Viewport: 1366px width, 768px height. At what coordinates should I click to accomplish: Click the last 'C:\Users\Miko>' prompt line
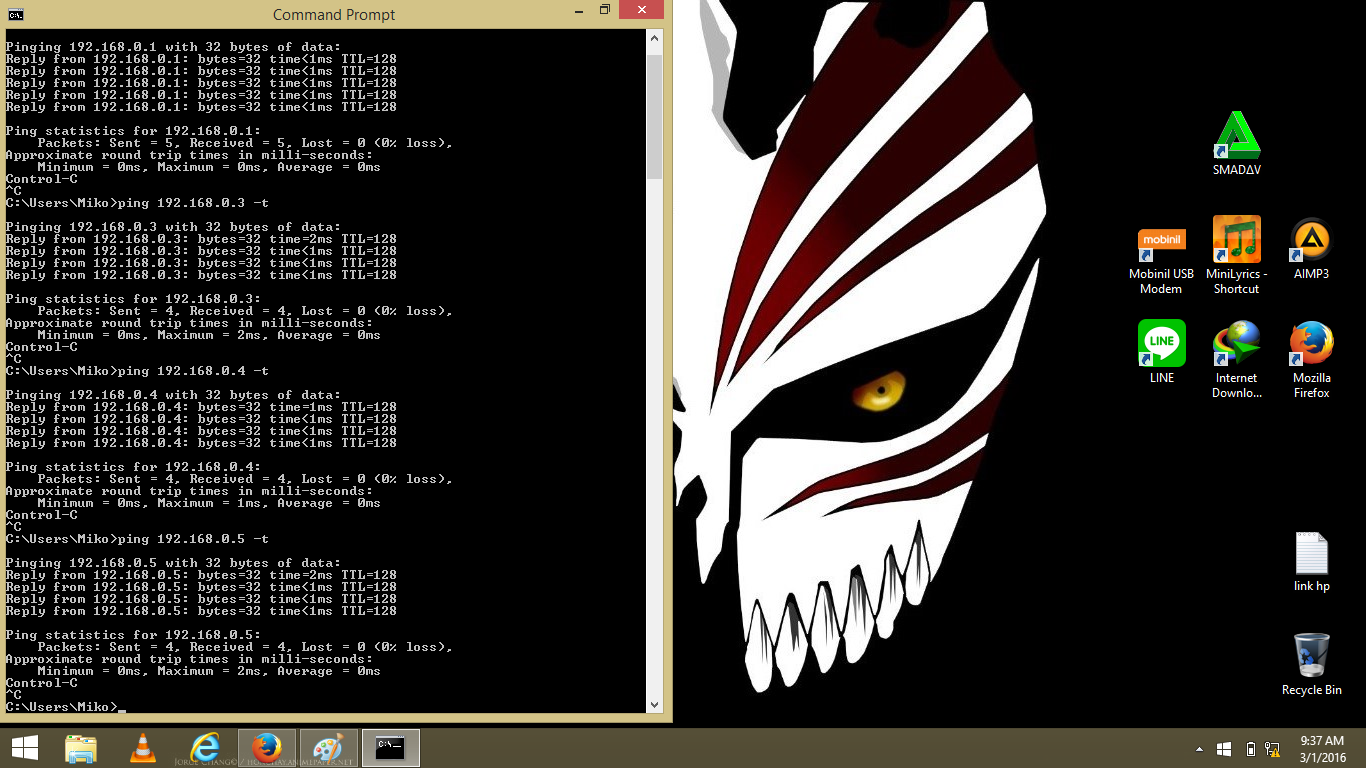pos(61,707)
